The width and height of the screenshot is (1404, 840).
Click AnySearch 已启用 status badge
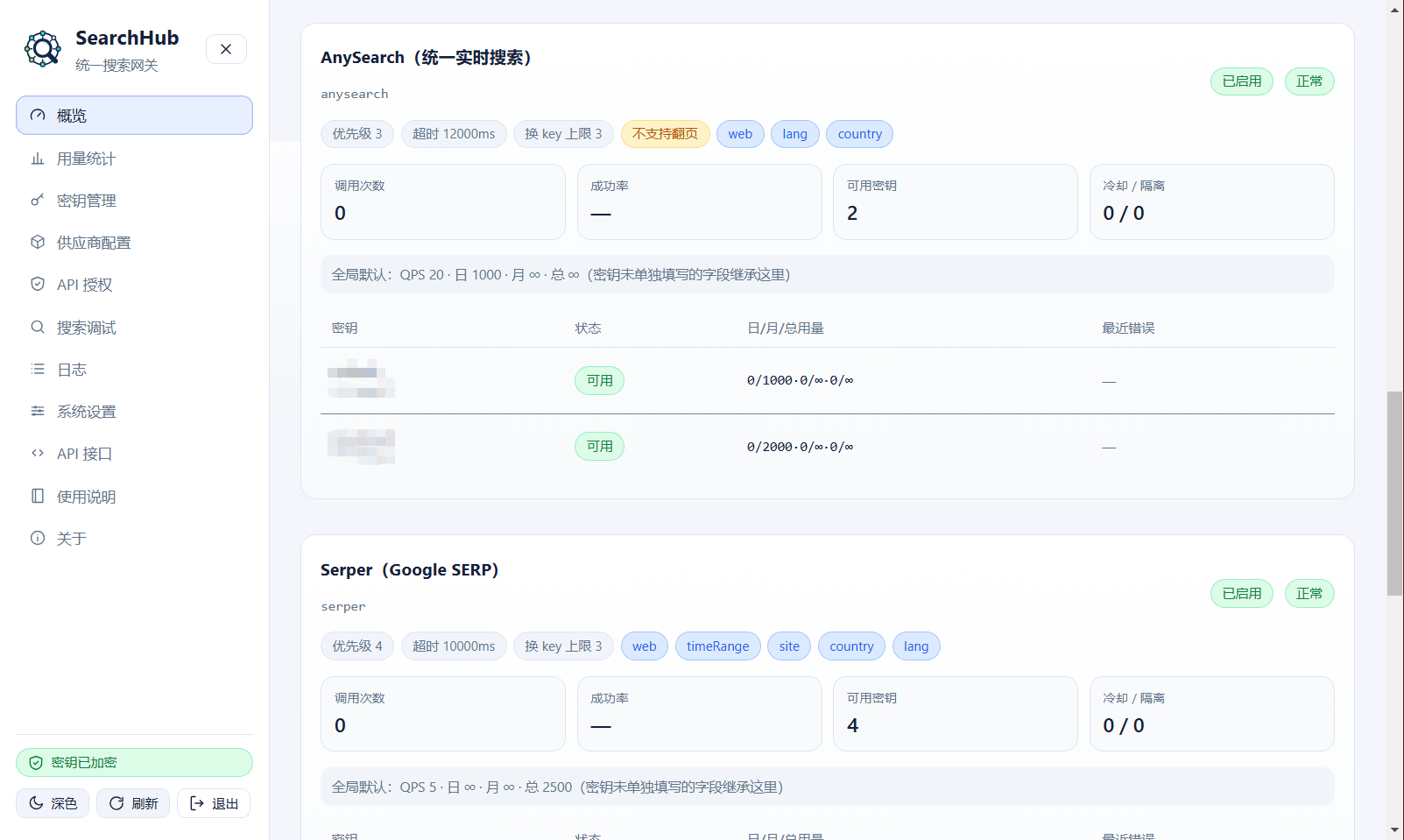pos(1242,81)
